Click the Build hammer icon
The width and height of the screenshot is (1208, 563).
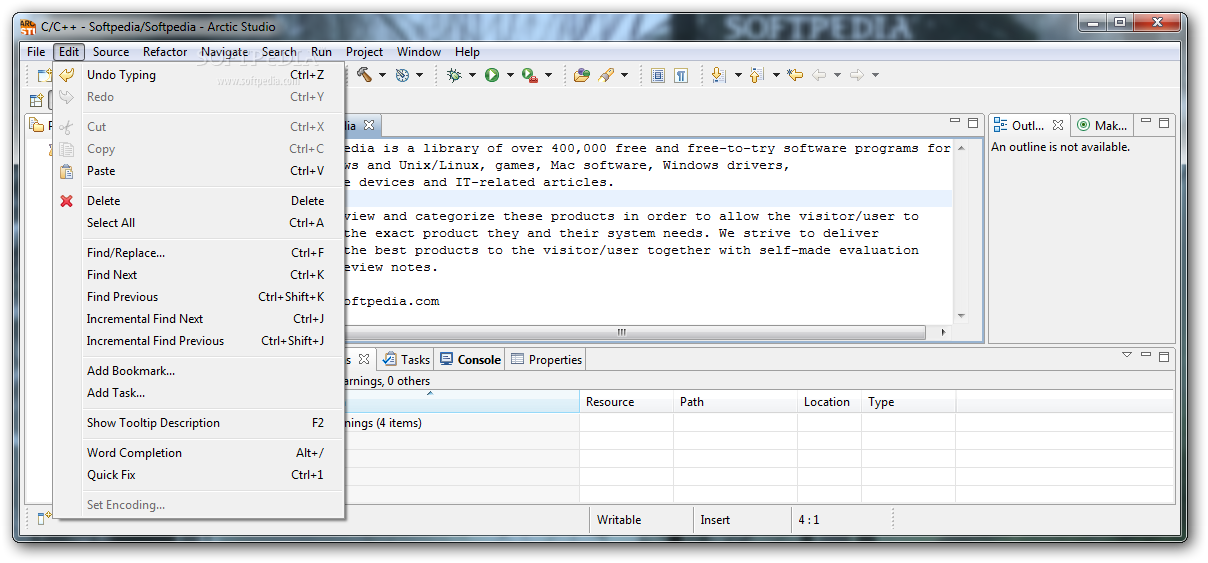[364, 75]
